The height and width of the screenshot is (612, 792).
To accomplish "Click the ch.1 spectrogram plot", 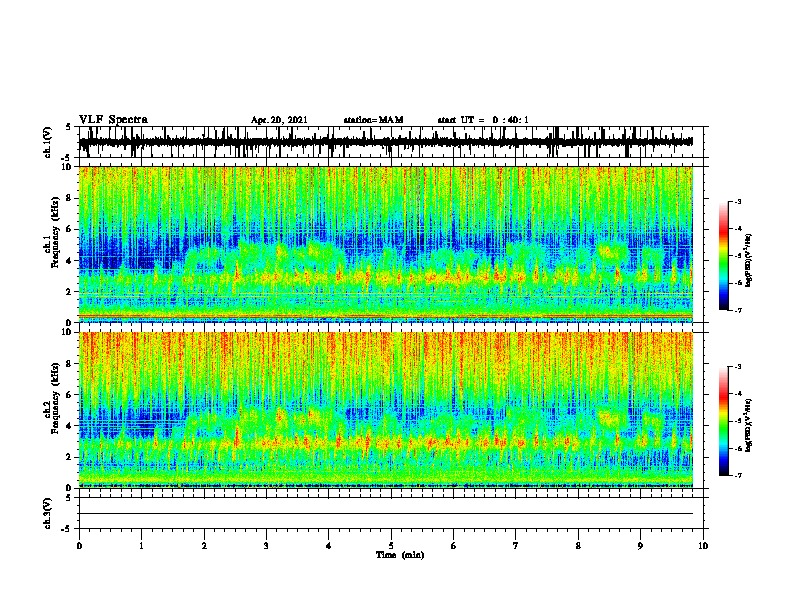I will tap(386, 244).
